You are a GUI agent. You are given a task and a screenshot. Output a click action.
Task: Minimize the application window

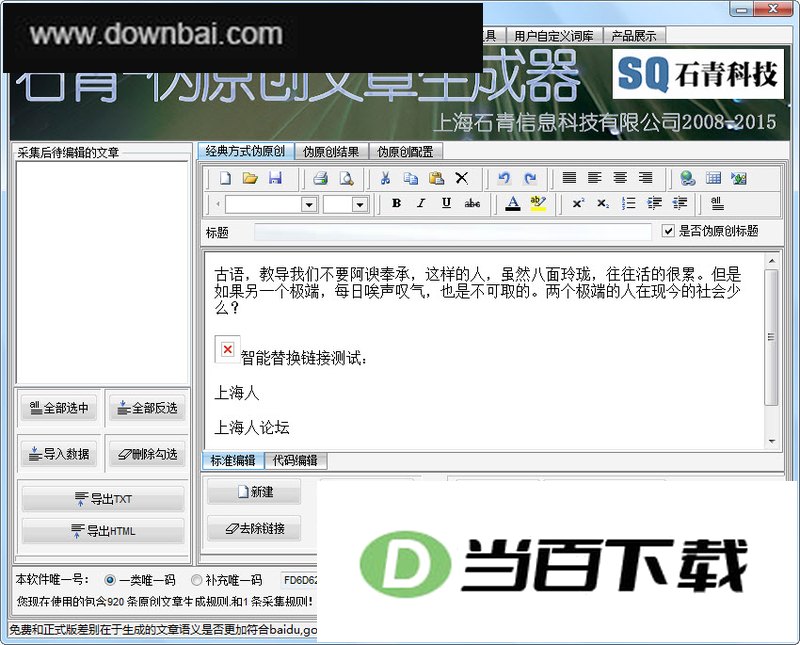(742, 9)
